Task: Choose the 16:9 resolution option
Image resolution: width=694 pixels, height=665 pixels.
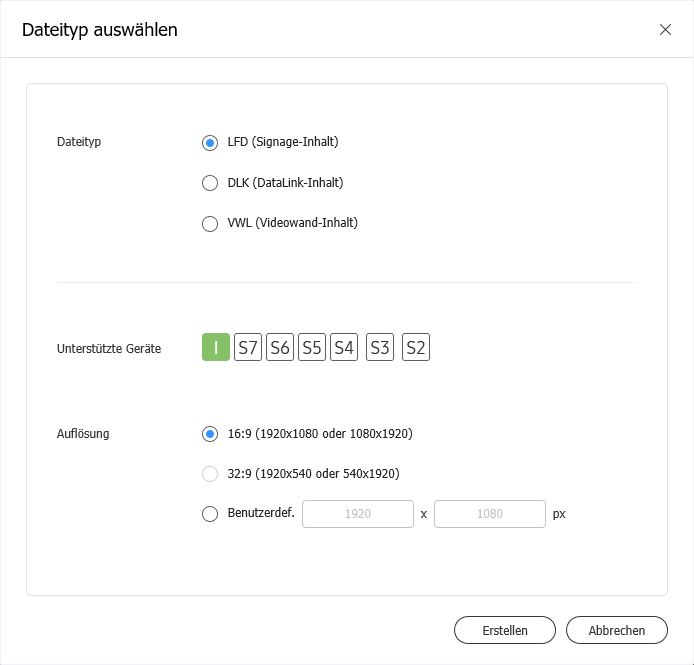Action: click(210, 434)
